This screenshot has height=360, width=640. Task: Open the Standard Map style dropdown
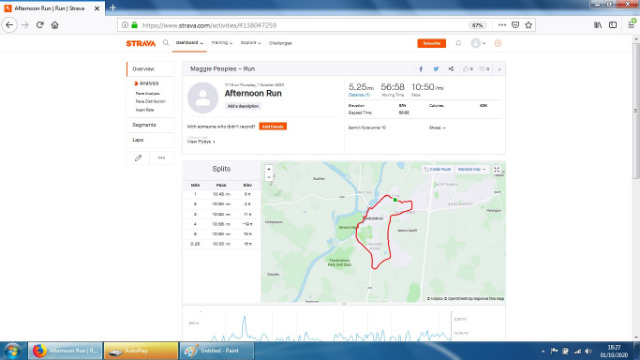pyautogui.click(x=471, y=169)
